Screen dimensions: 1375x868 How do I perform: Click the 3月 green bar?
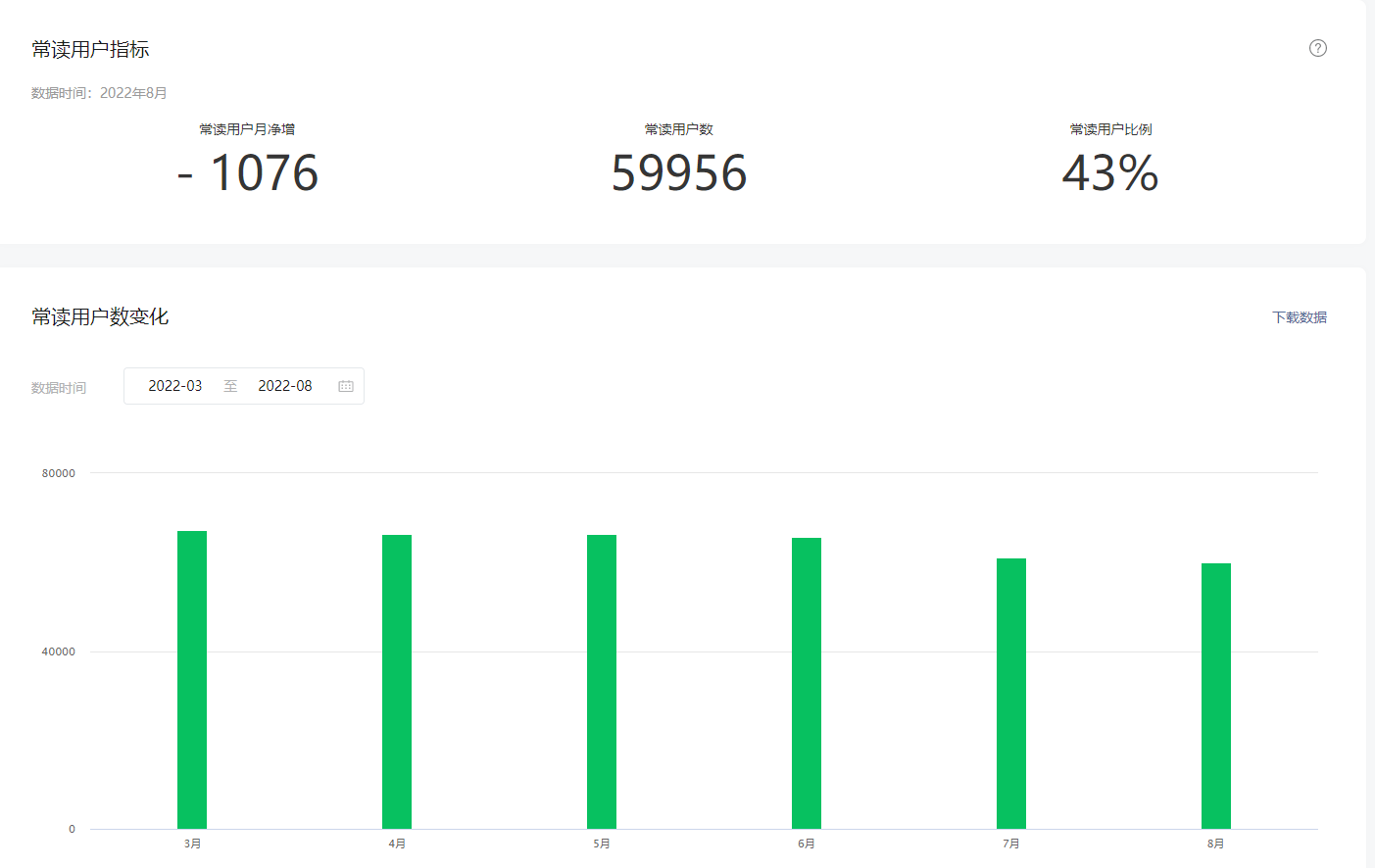(x=192, y=680)
